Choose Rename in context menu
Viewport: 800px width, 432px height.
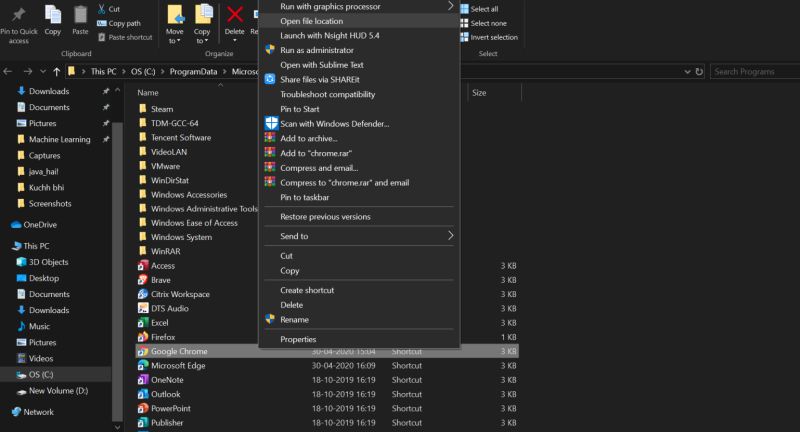[x=359, y=319]
